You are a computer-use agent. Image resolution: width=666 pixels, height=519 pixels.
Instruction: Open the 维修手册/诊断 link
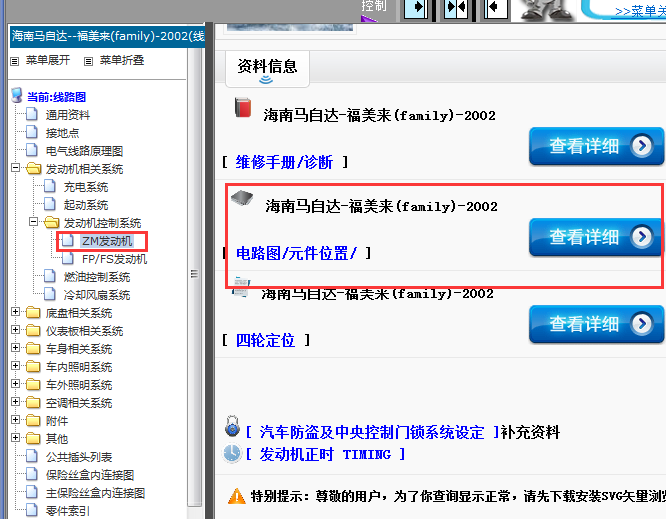tap(284, 162)
